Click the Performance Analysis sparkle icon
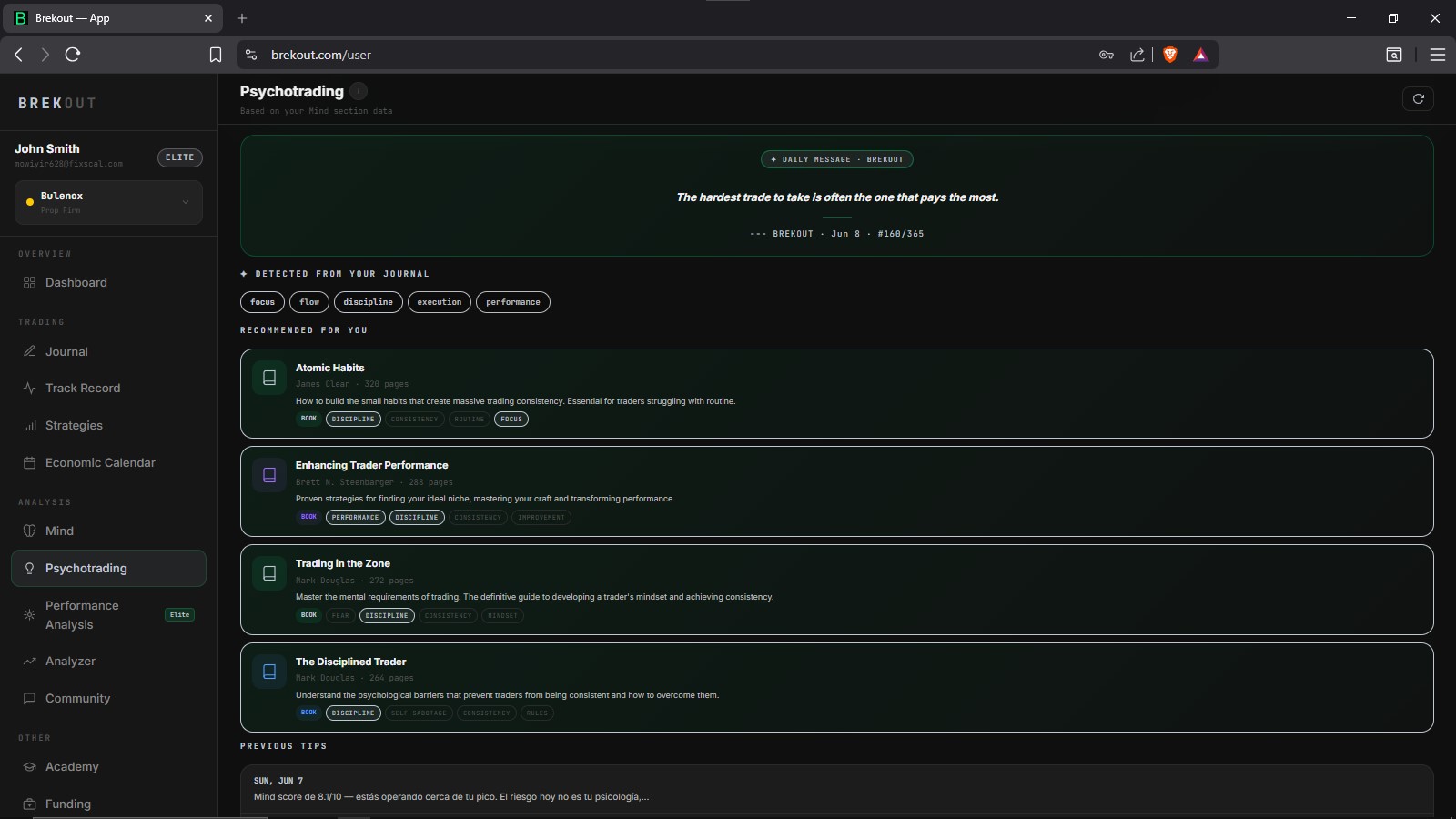Viewport: 1456px width, 819px height. [29, 615]
